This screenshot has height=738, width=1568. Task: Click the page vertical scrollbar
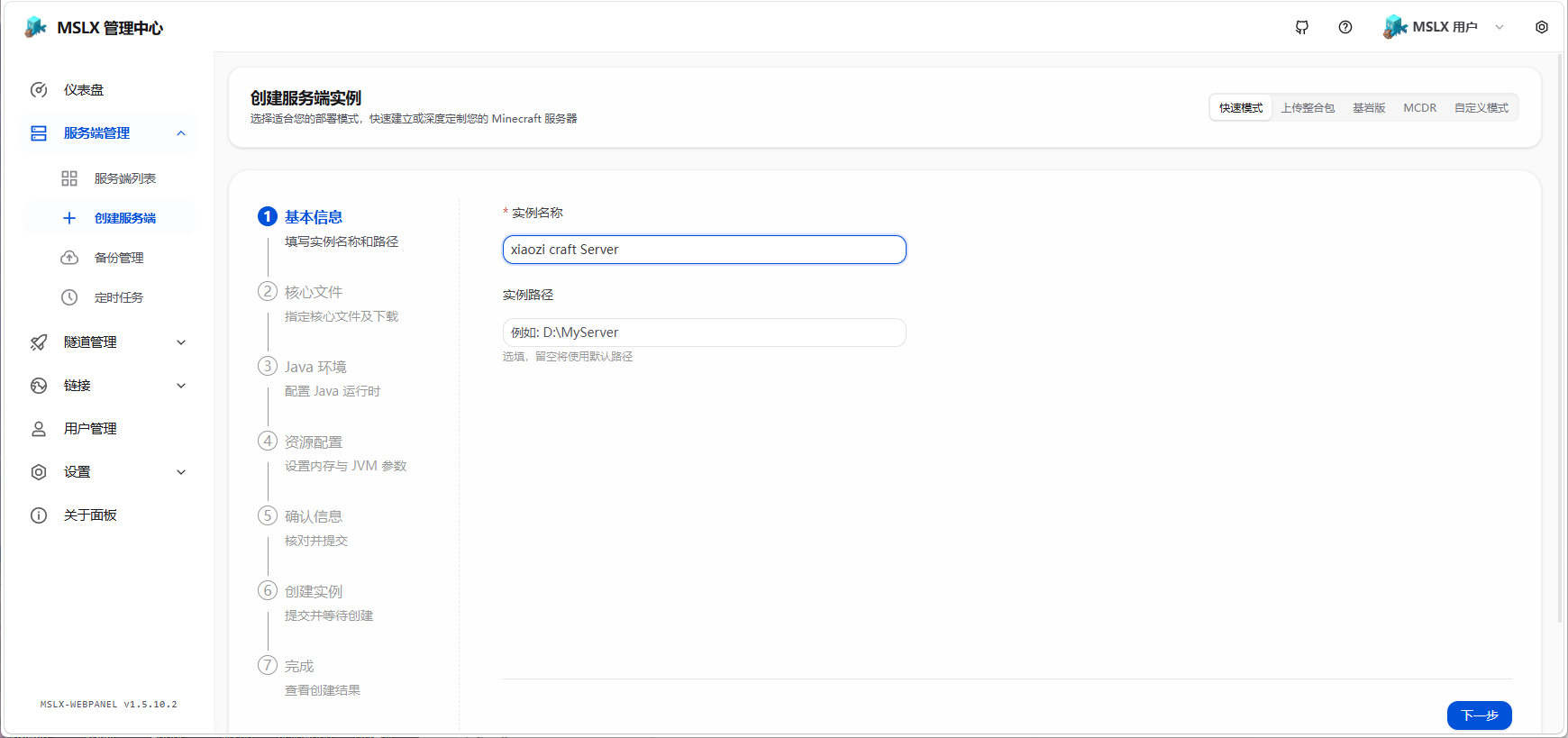[x=1561, y=338]
